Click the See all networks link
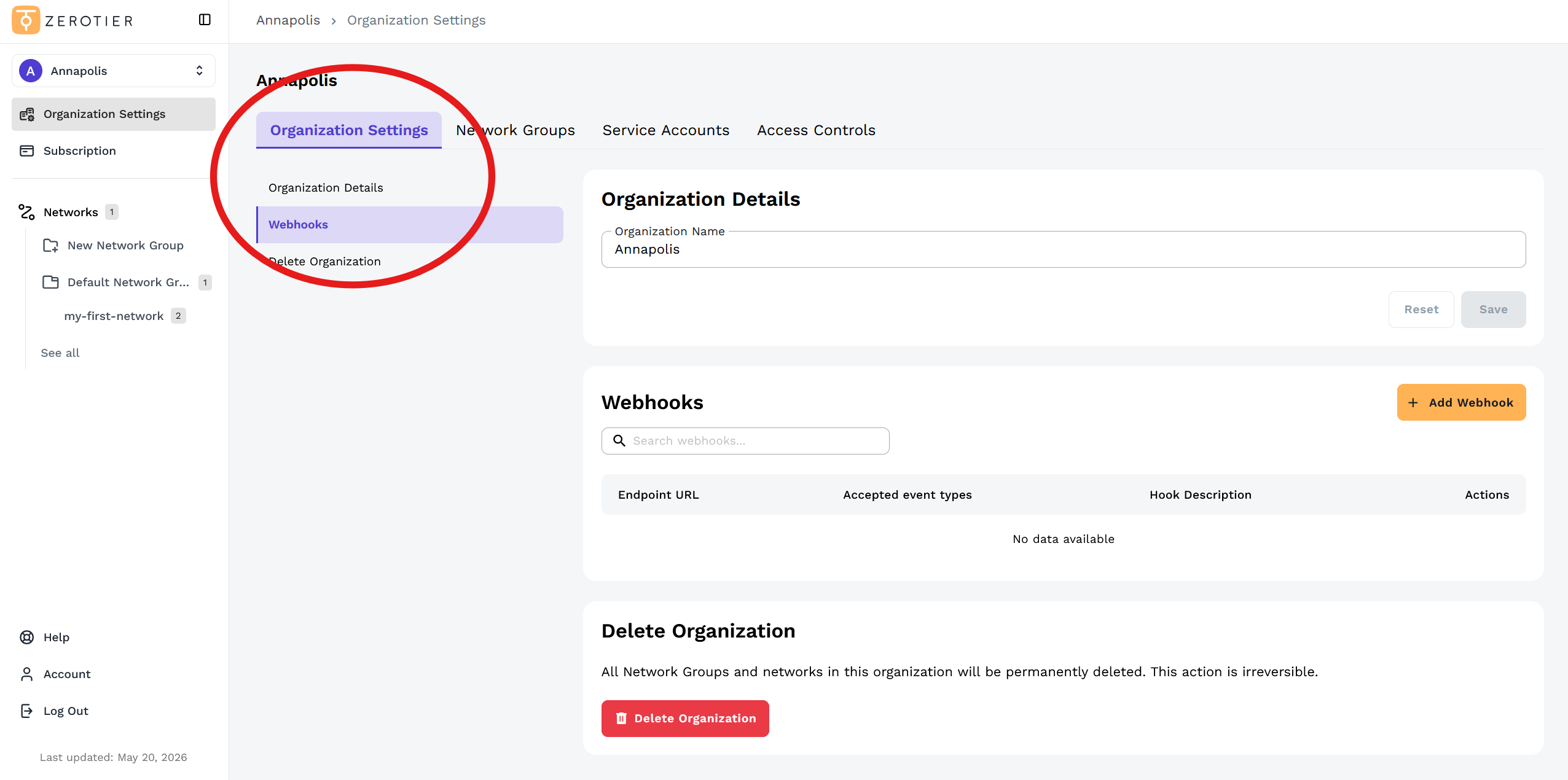 tap(60, 353)
